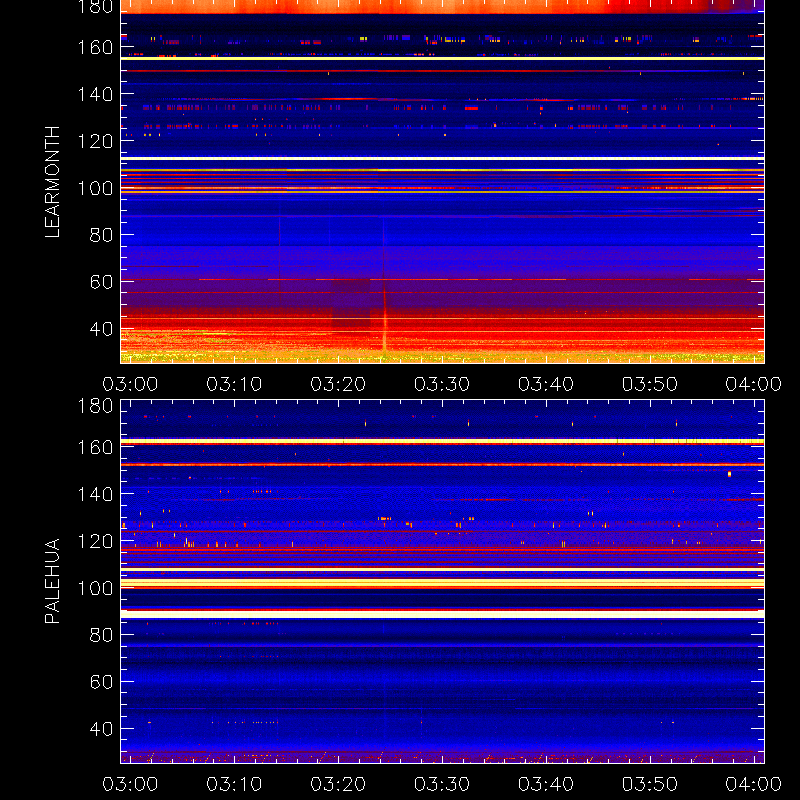
Task: Click the 60 frequency label on Palehua axis
Action: tap(101, 682)
